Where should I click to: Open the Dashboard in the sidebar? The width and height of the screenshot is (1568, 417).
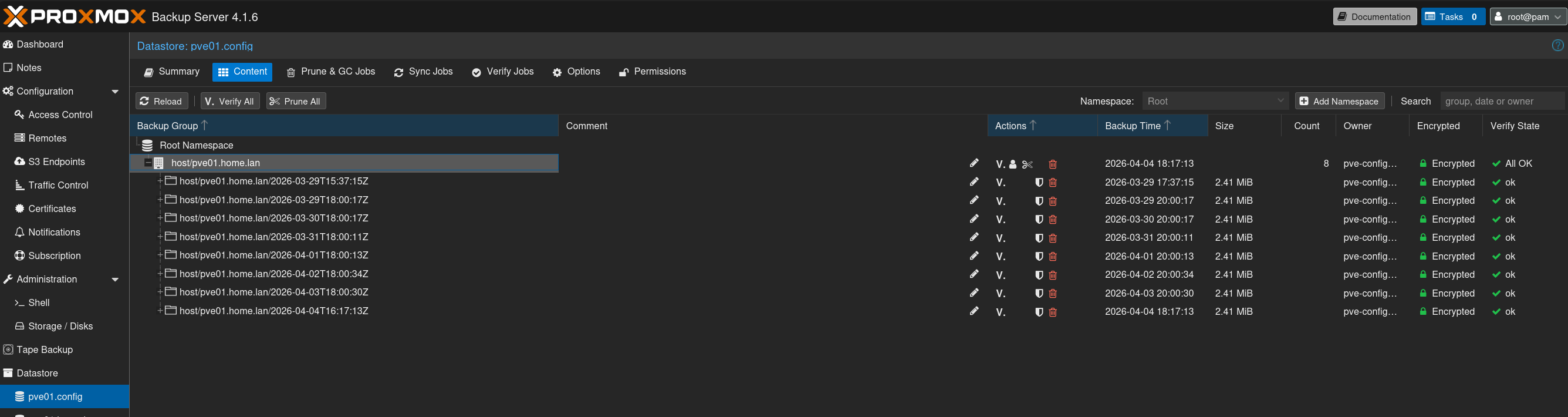coord(65,45)
